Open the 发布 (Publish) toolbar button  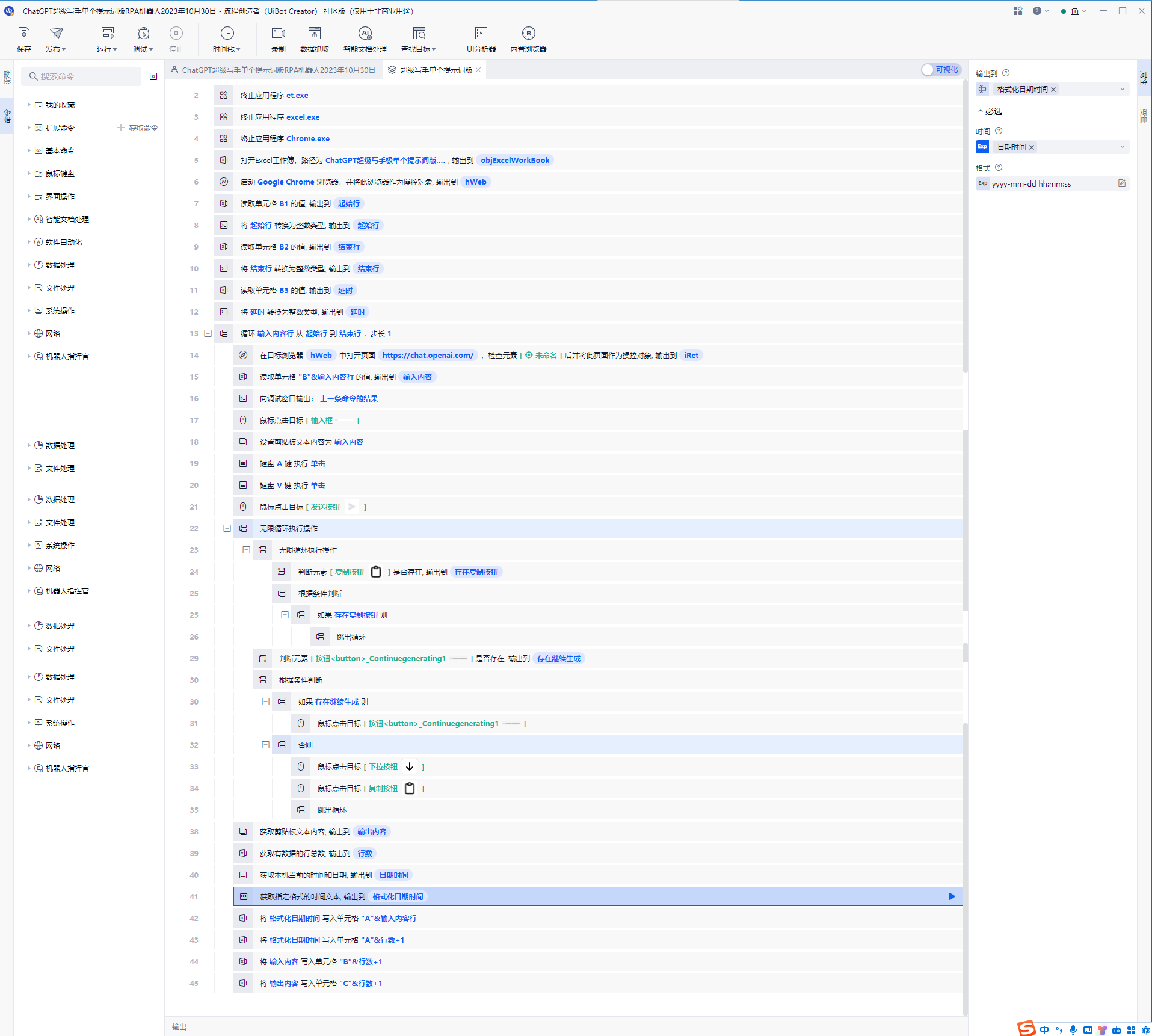(x=56, y=40)
